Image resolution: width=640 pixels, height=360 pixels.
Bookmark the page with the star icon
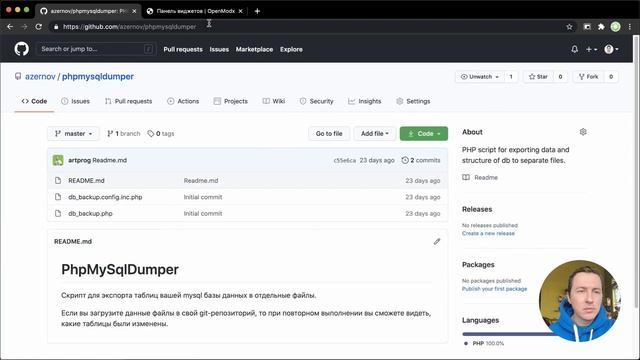click(x=569, y=27)
